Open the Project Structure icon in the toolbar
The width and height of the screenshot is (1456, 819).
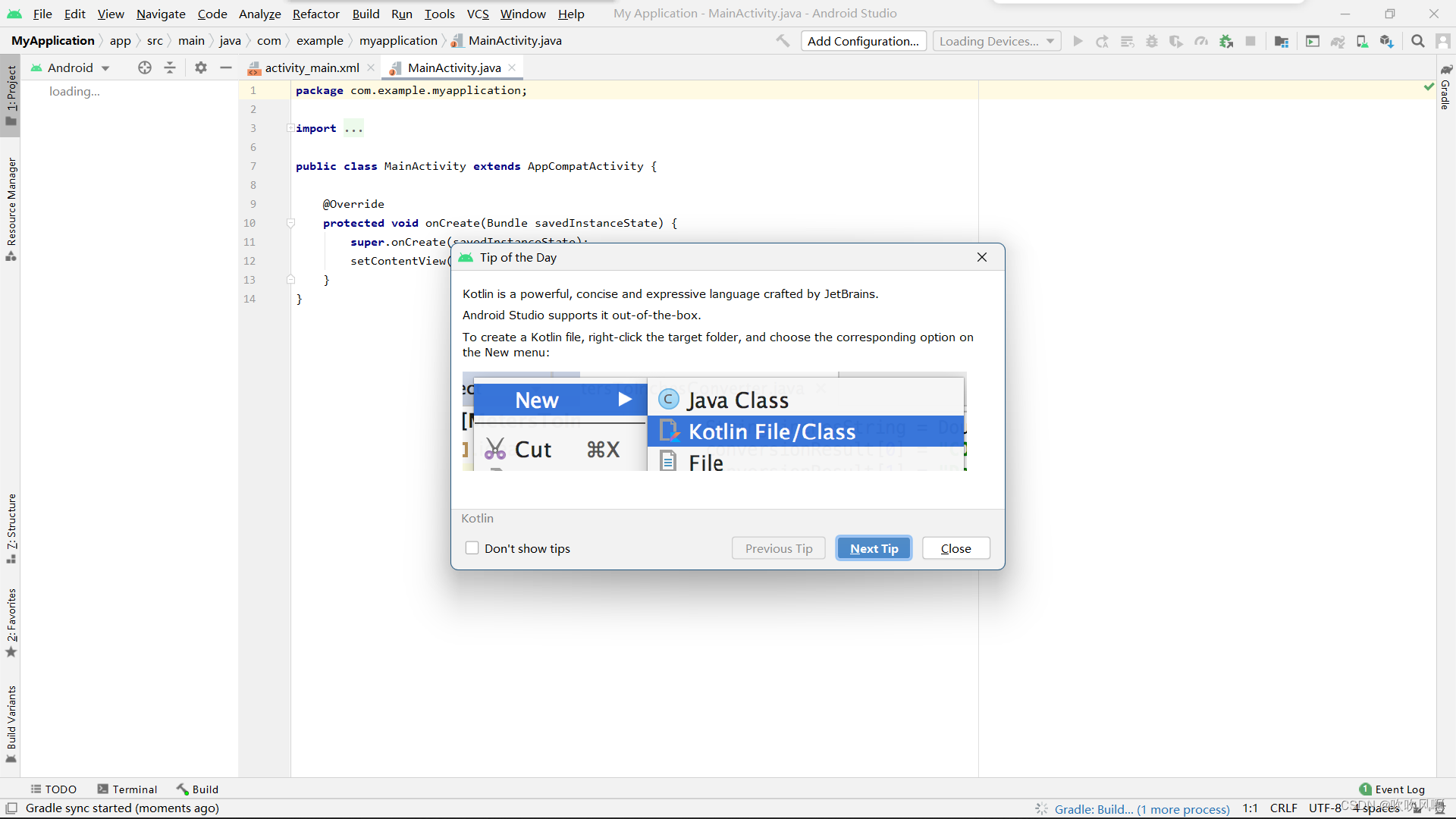point(1282,41)
